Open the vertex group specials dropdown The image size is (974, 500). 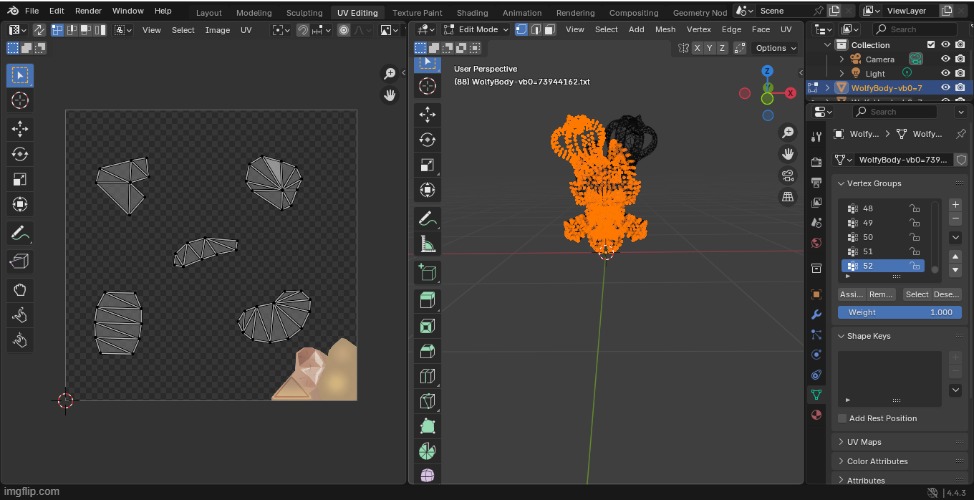(x=955, y=237)
